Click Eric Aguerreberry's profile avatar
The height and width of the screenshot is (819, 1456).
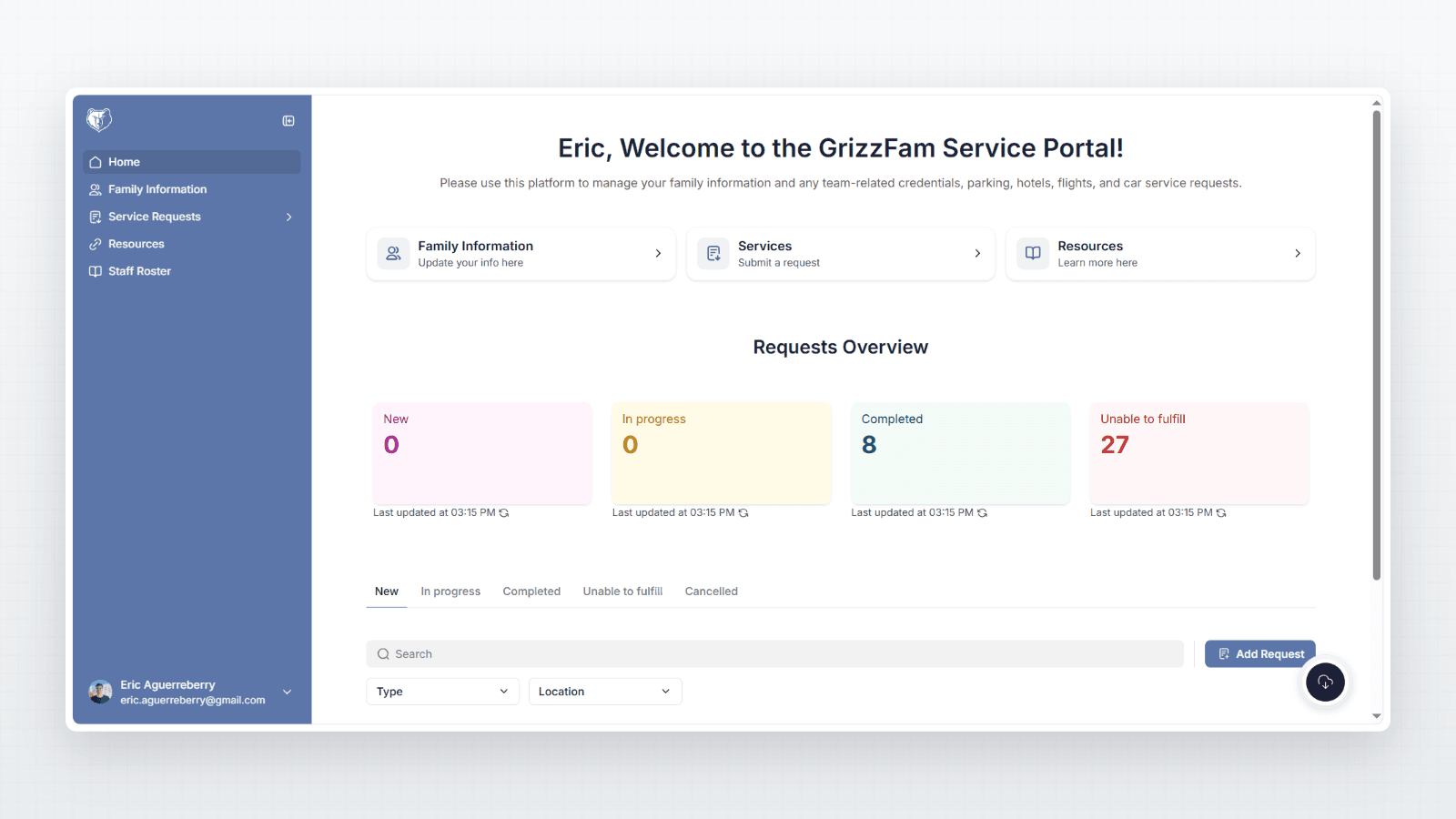[x=100, y=693]
